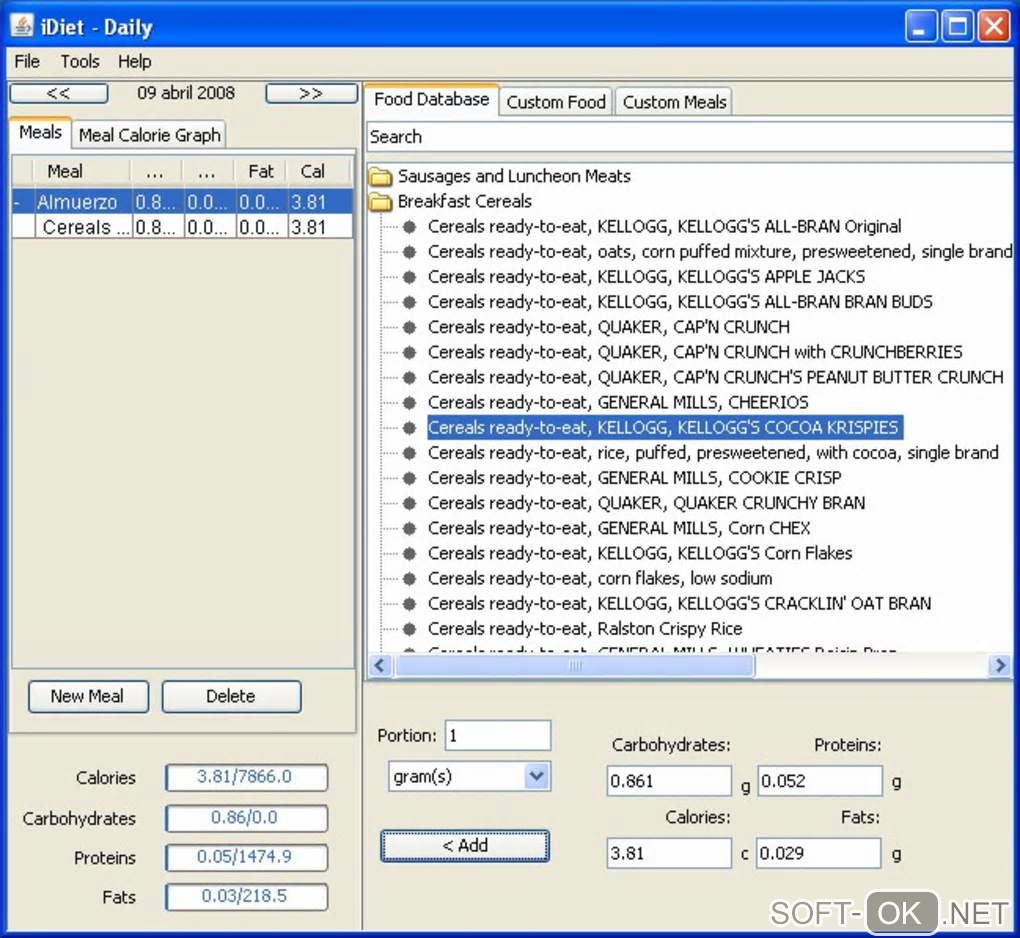Minimize the iDiet window
The image size is (1020, 938).
(920, 27)
